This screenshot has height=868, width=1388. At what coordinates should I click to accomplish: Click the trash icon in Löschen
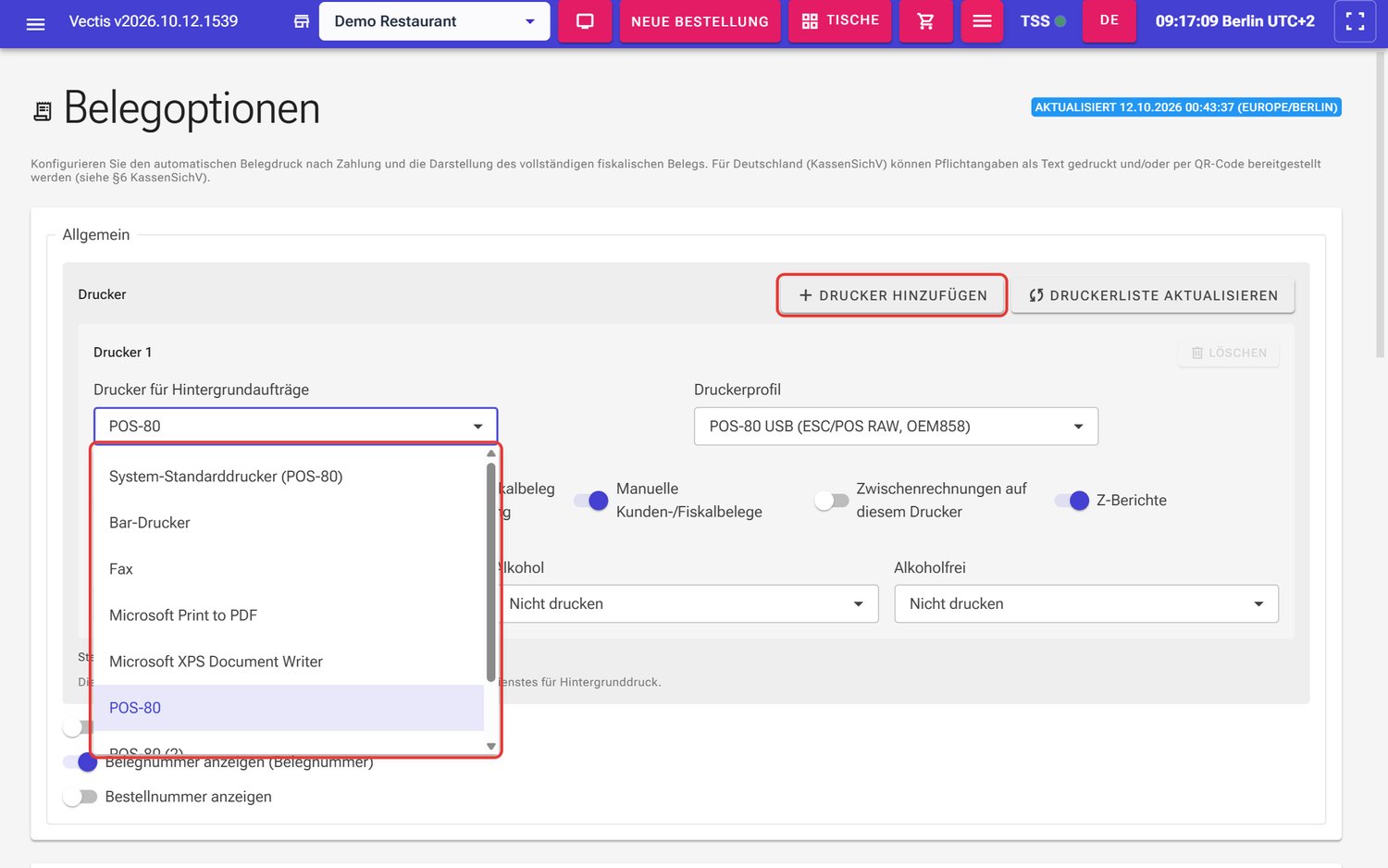pos(1197,353)
